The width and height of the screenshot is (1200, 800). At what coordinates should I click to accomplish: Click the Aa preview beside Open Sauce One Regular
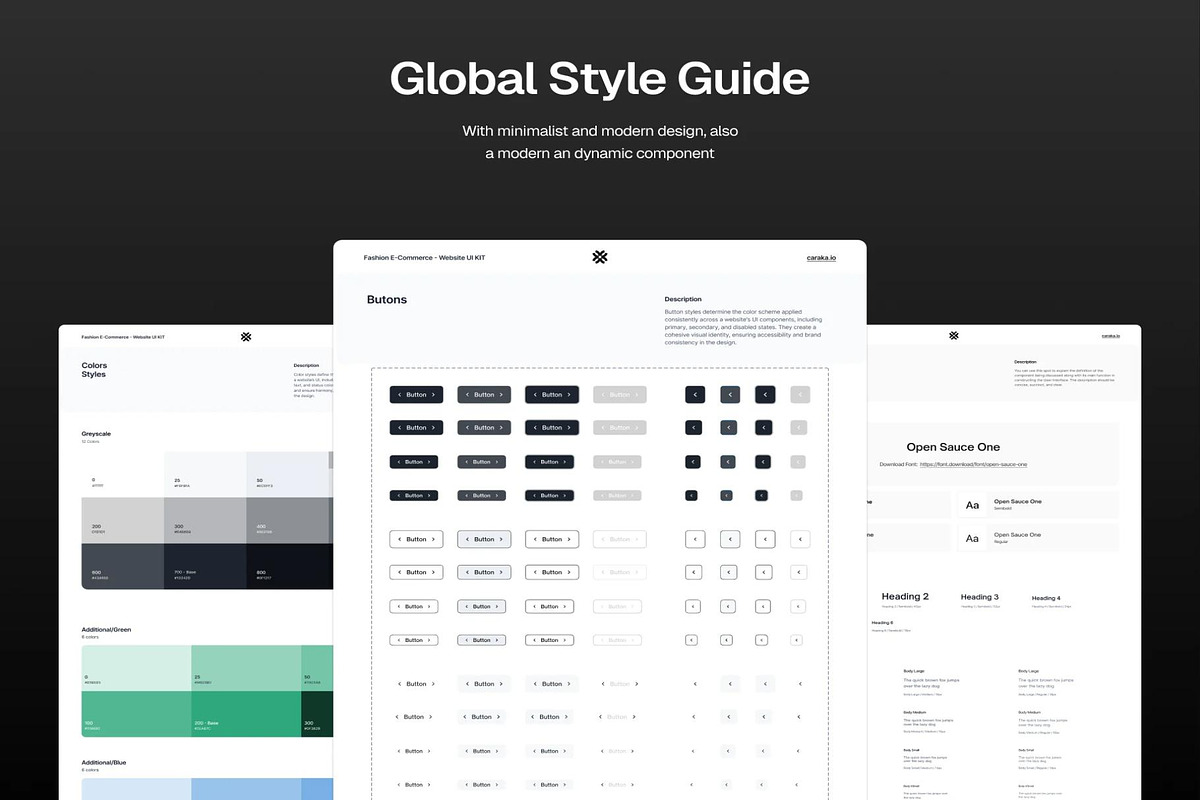[972, 537]
